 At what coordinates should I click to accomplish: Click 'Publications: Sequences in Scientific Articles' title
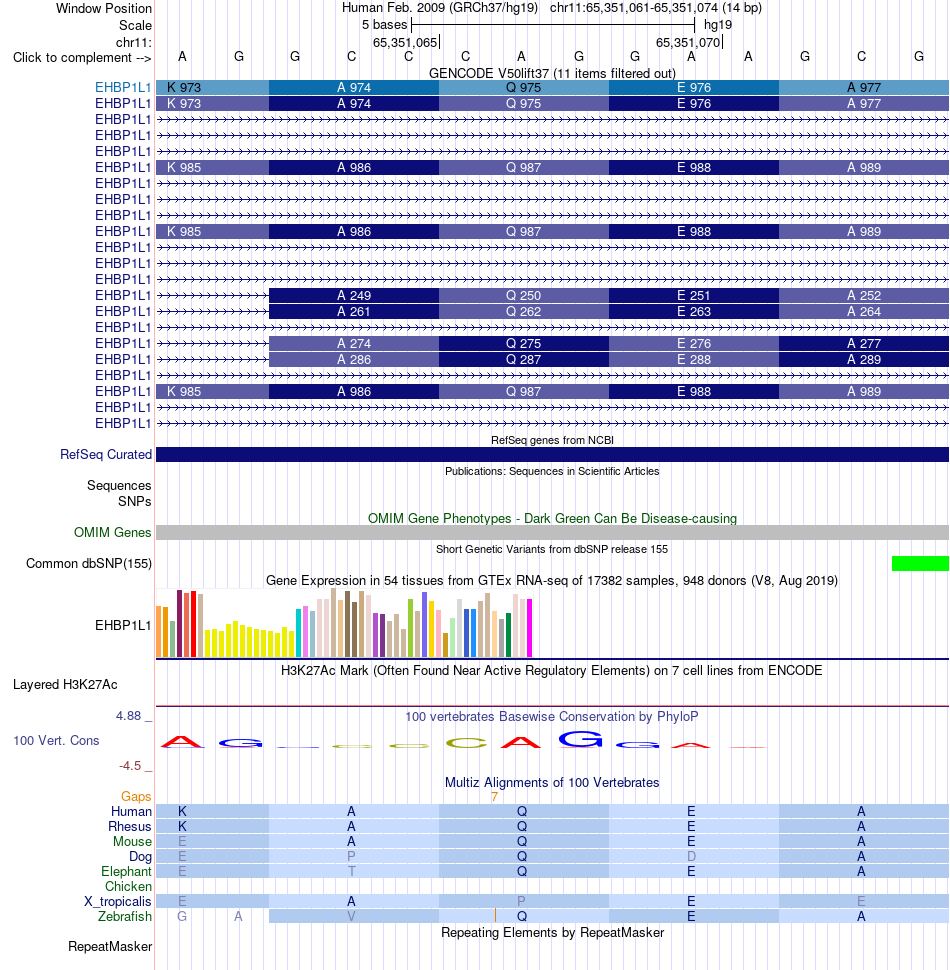tap(552, 471)
